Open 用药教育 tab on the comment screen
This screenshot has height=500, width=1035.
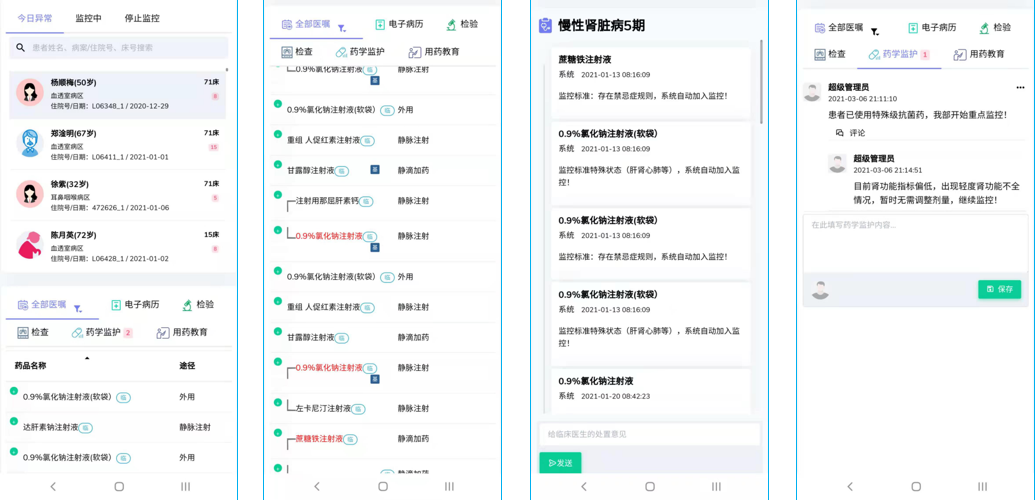coord(979,55)
